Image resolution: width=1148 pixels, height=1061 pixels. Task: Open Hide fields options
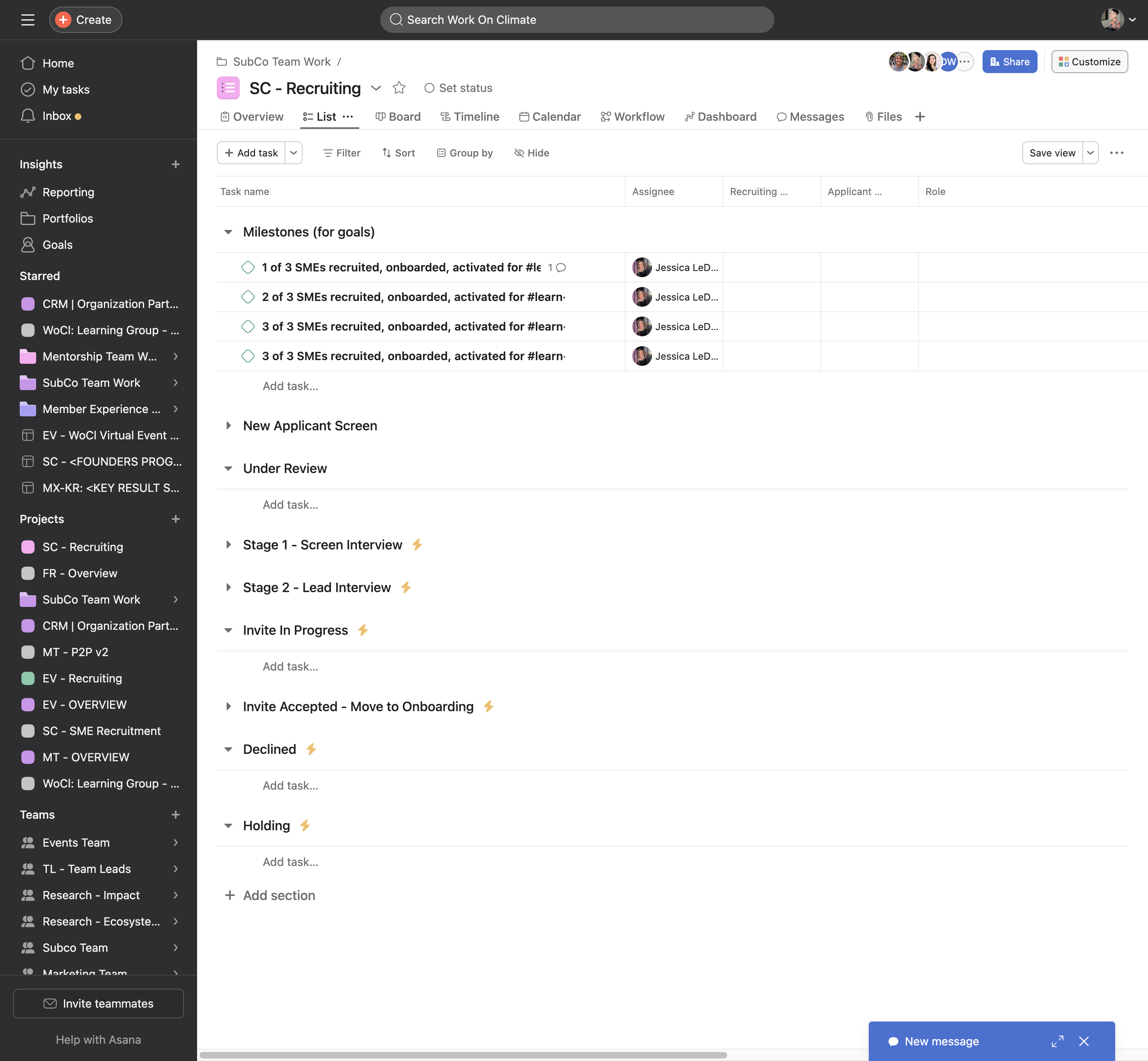click(x=532, y=153)
